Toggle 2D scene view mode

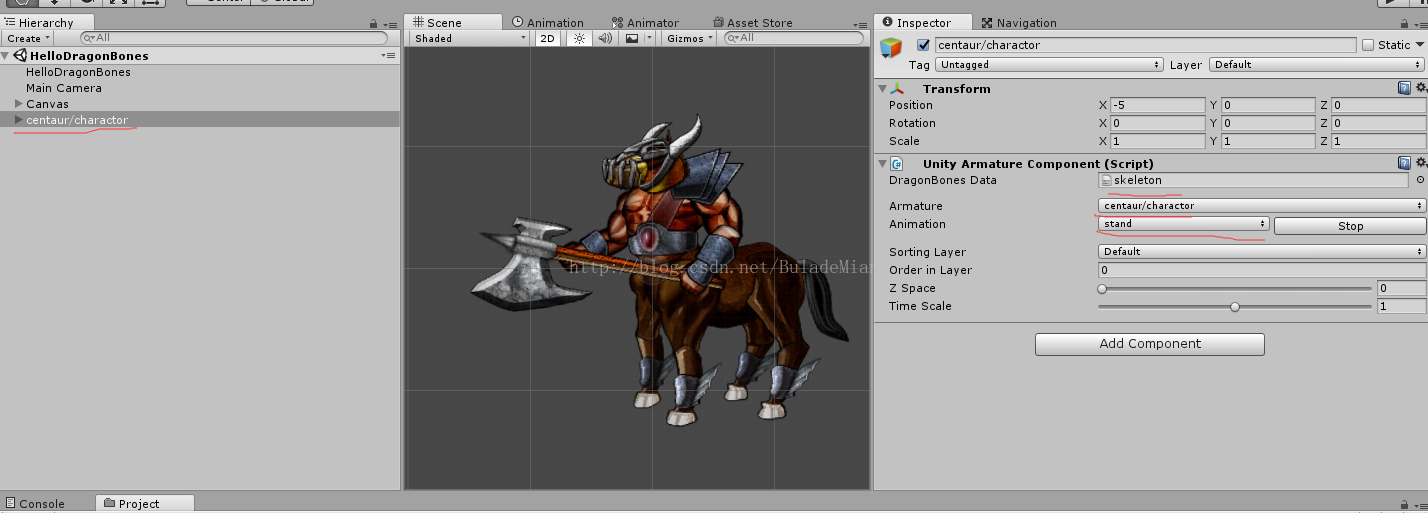pos(547,38)
